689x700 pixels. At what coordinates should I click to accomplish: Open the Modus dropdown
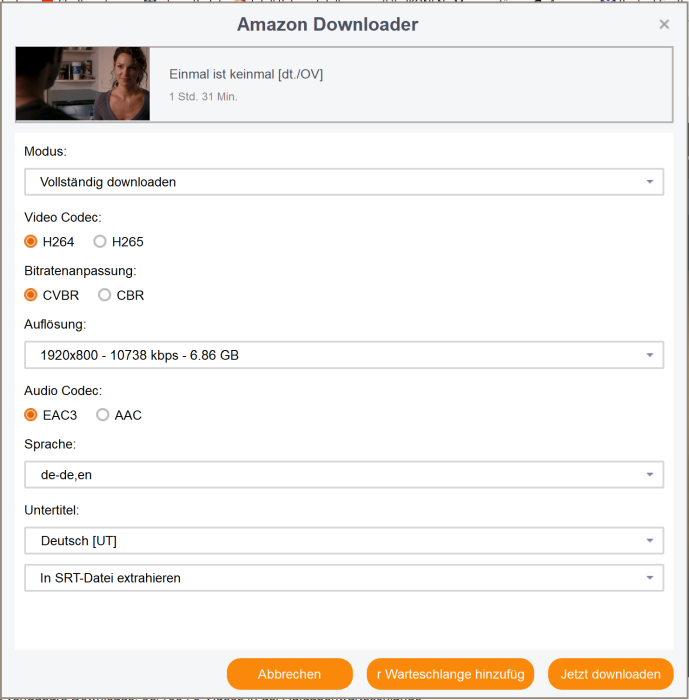click(x=343, y=182)
